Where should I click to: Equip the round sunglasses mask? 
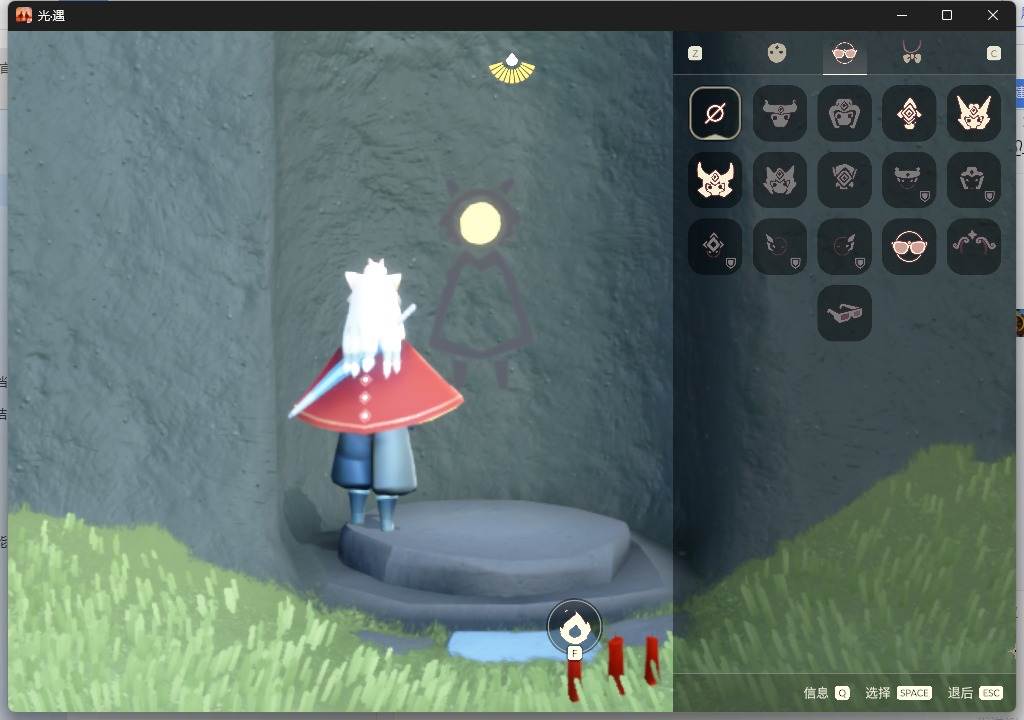coord(908,246)
